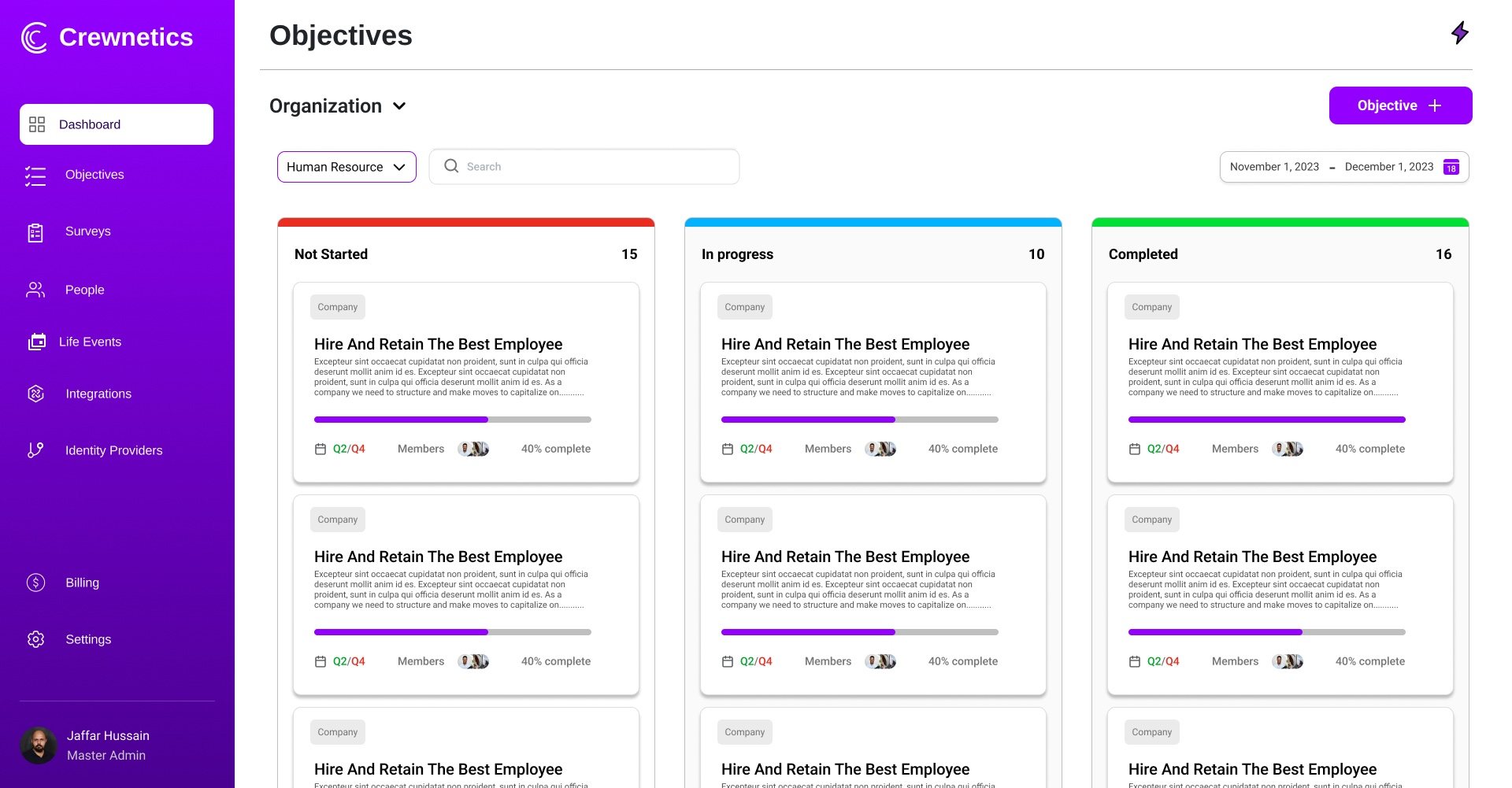Click the Settings gear icon

click(x=35, y=639)
